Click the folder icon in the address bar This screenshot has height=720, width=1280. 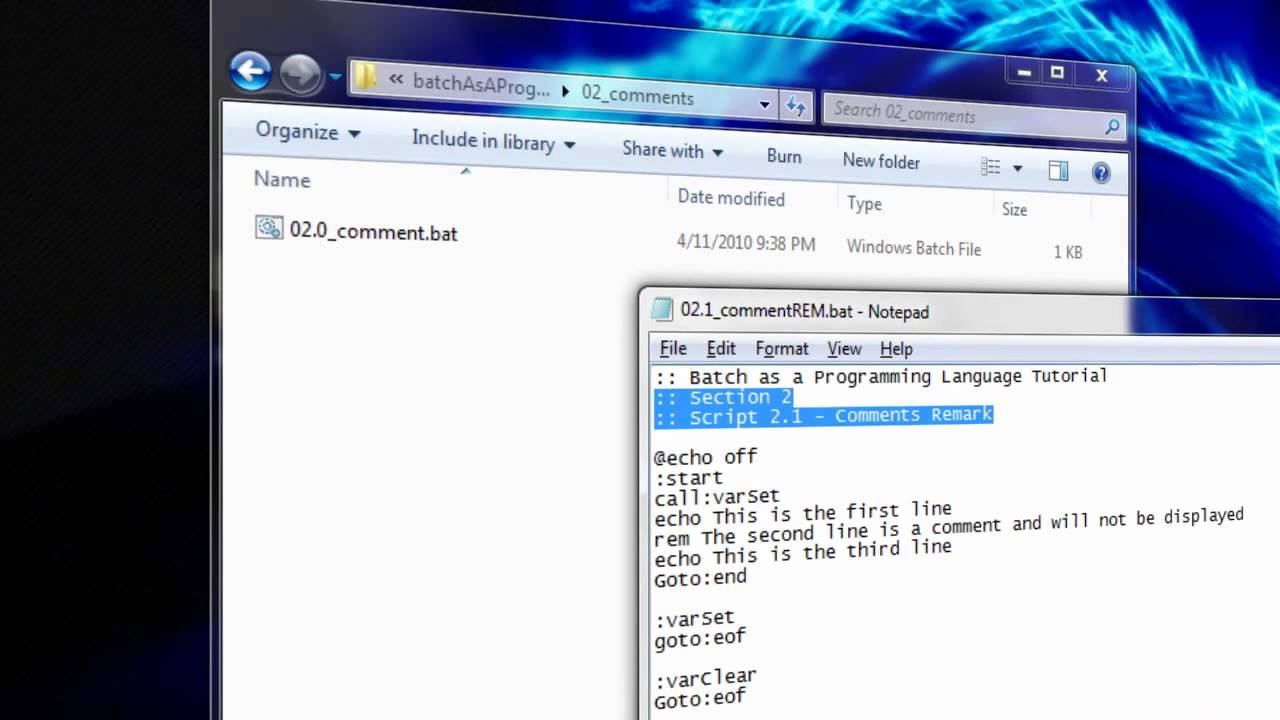point(366,77)
